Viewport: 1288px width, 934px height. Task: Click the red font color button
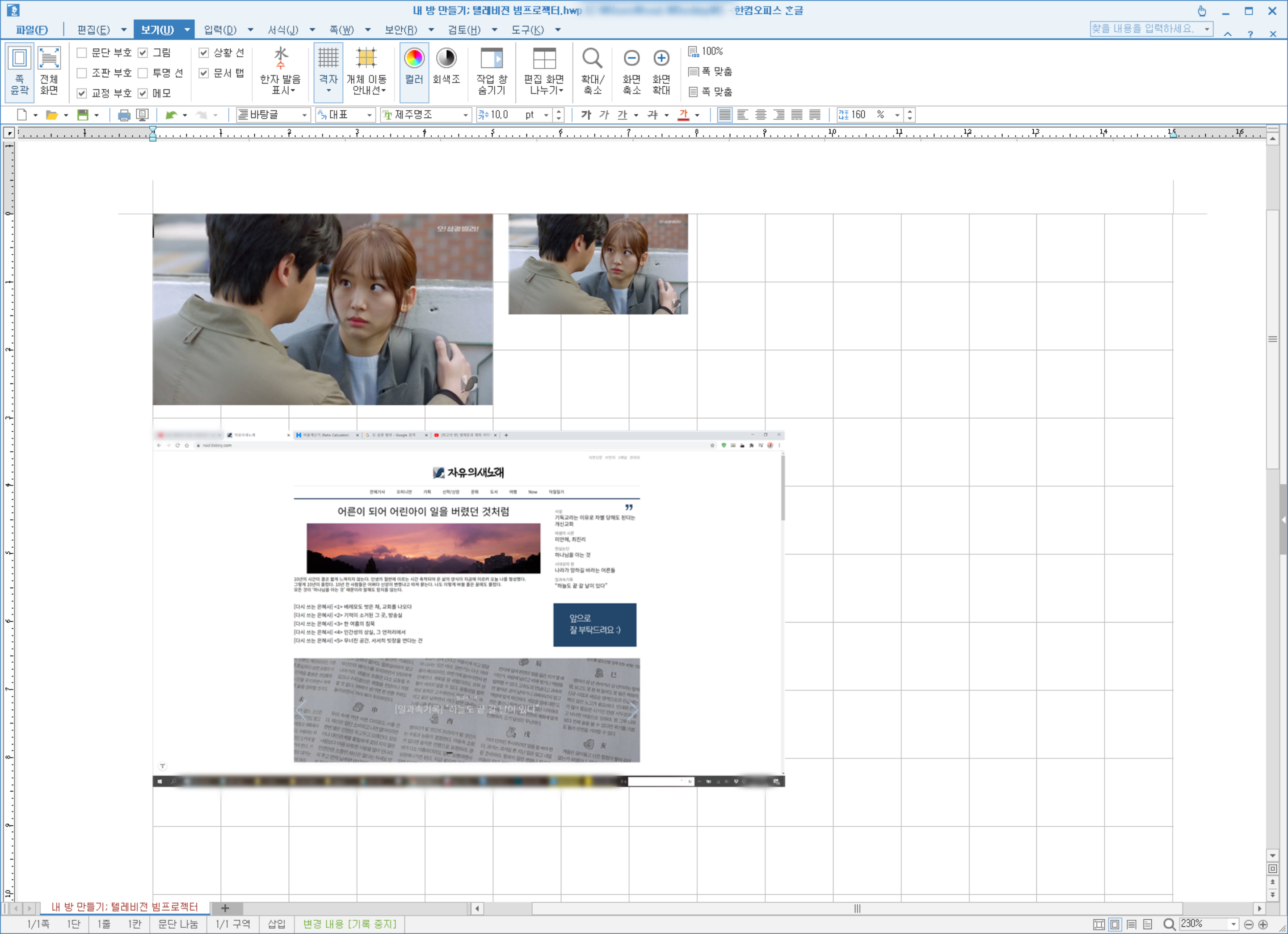(683, 115)
